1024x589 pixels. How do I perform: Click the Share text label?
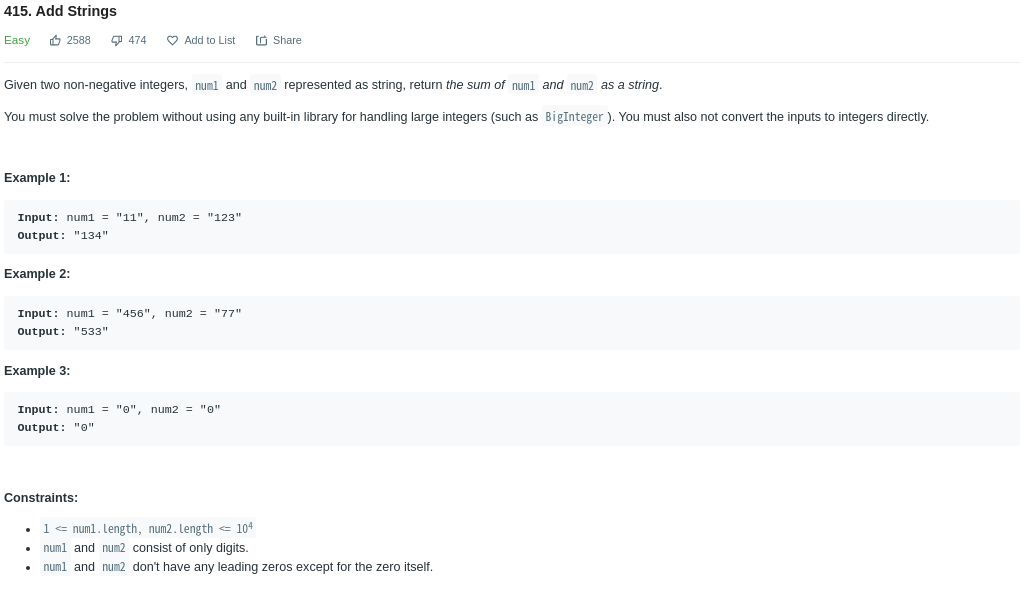pos(287,40)
